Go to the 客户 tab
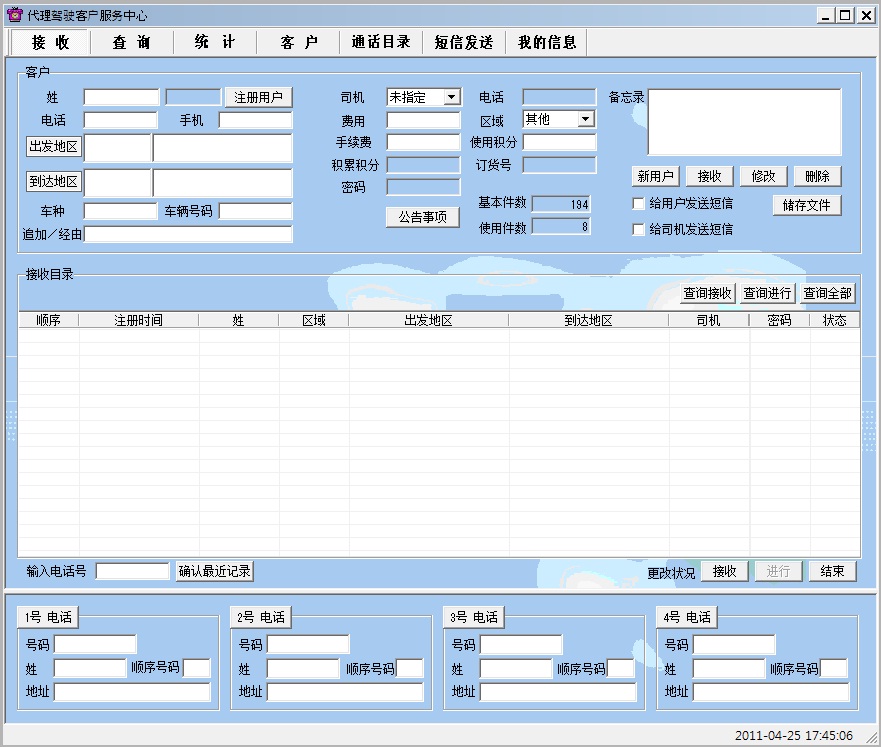Viewport: 881px width, 747px height. point(298,42)
